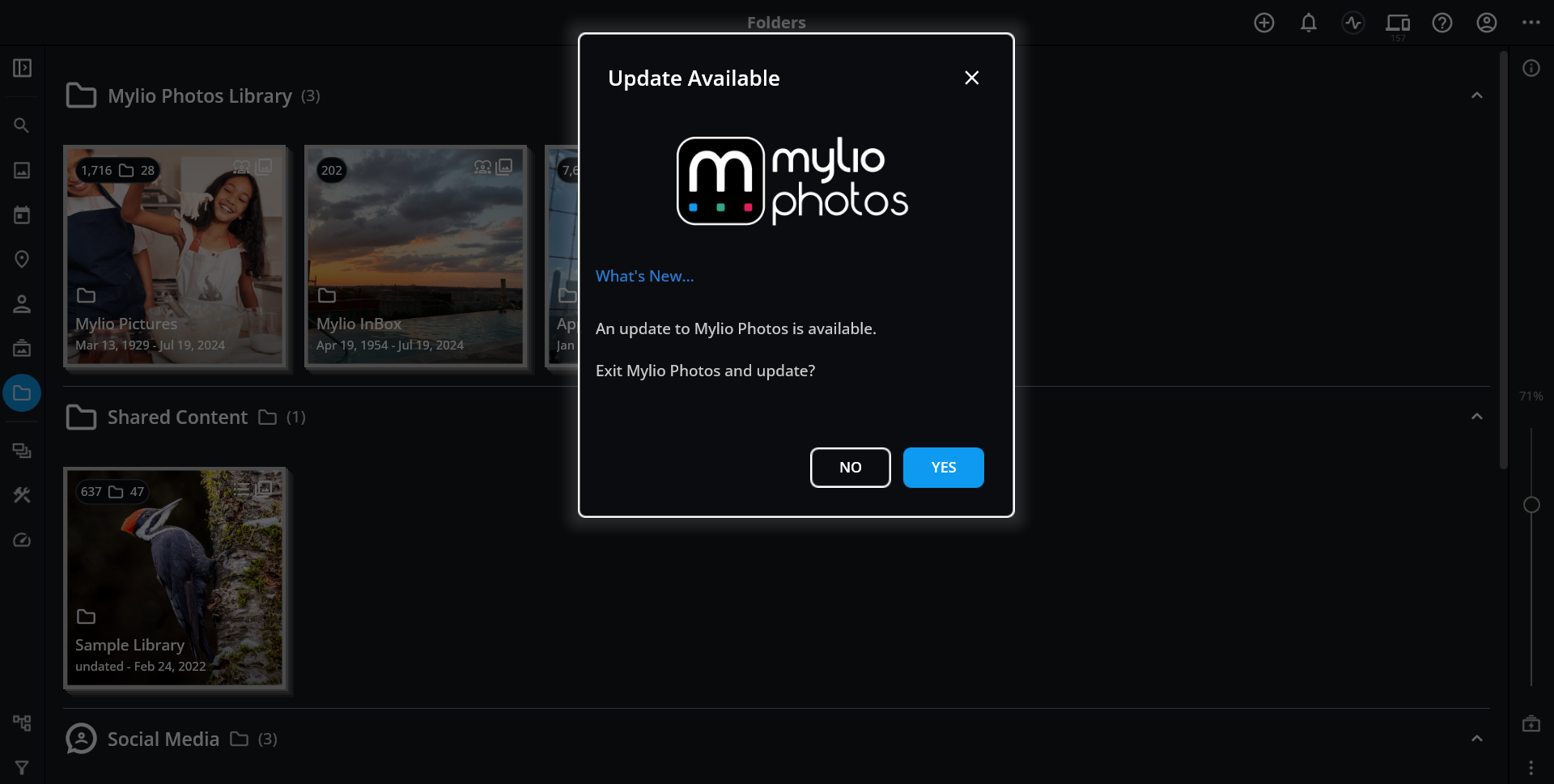This screenshot has height=784, width=1554.
Task: Open the People view icon
Action: pos(22,304)
